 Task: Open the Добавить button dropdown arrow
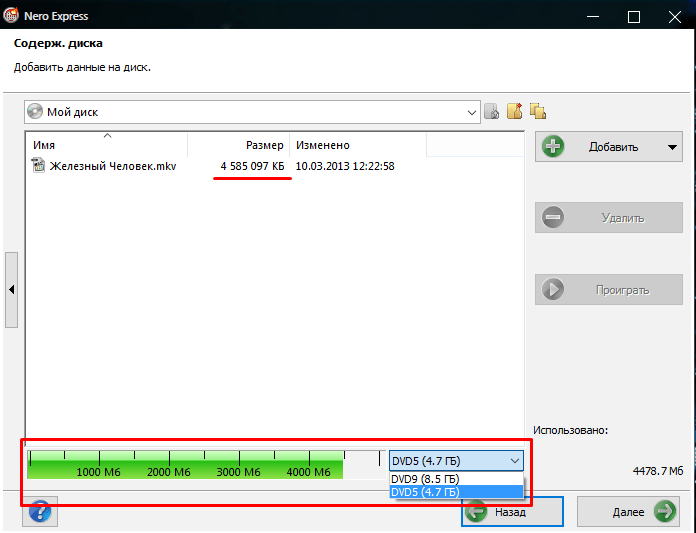point(672,147)
